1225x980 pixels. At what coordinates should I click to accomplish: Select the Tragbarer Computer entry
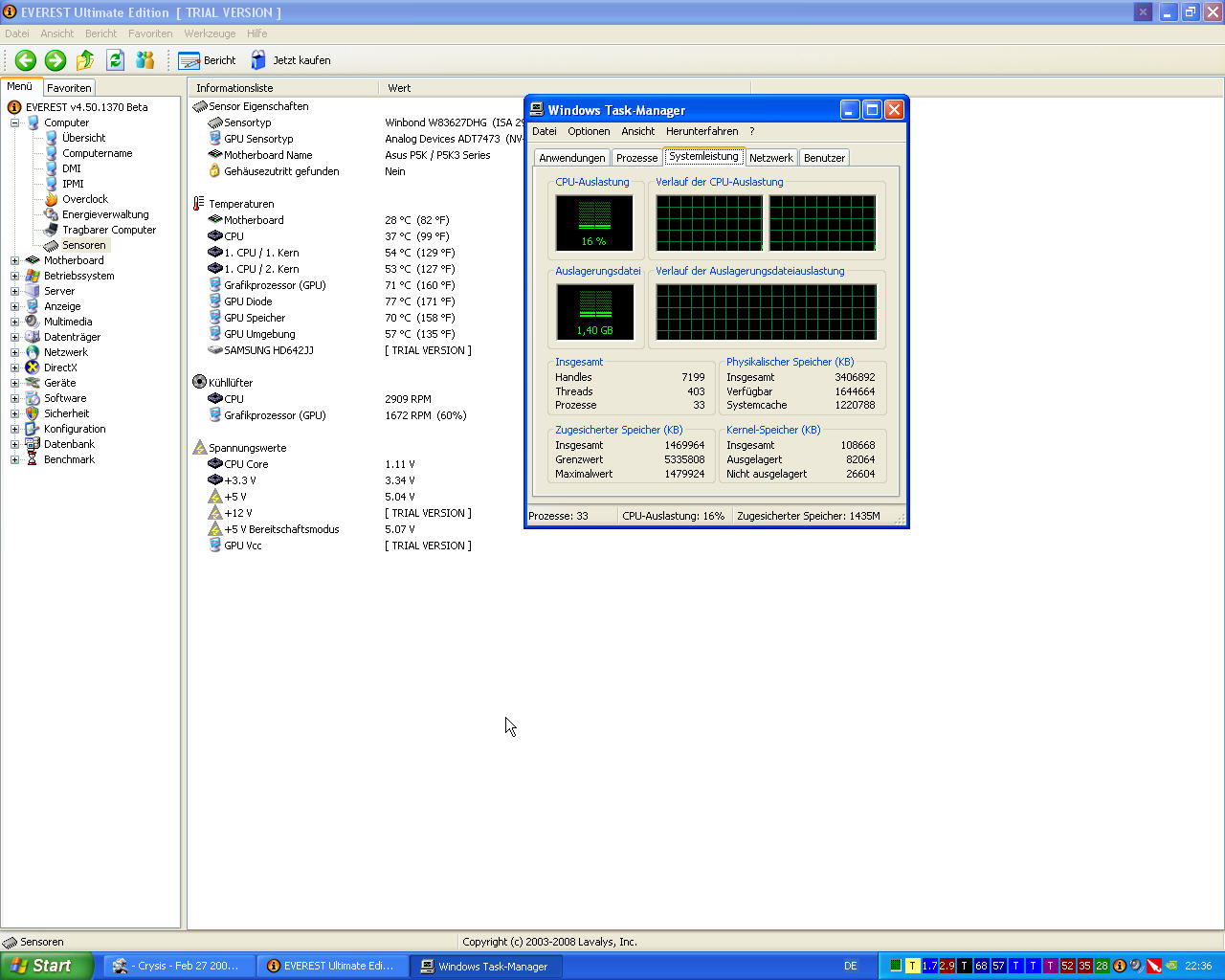click(109, 230)
